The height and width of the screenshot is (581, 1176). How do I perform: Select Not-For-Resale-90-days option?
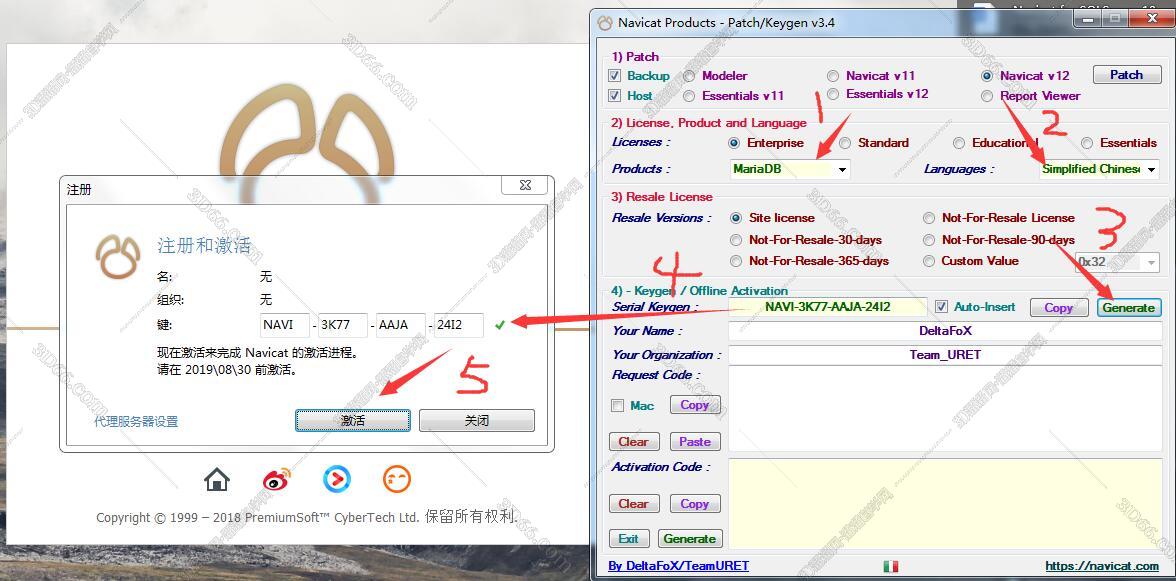(929, 240)
